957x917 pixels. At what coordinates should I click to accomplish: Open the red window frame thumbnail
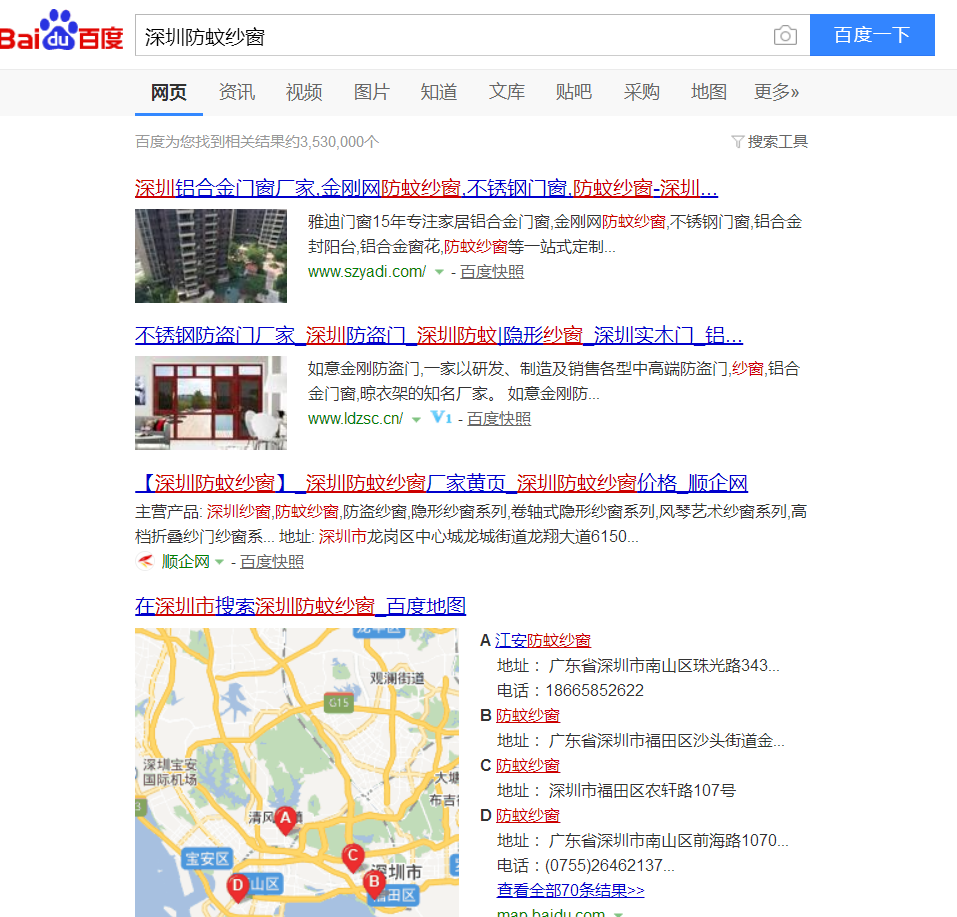pyautogui.click(x=211, y=403)
